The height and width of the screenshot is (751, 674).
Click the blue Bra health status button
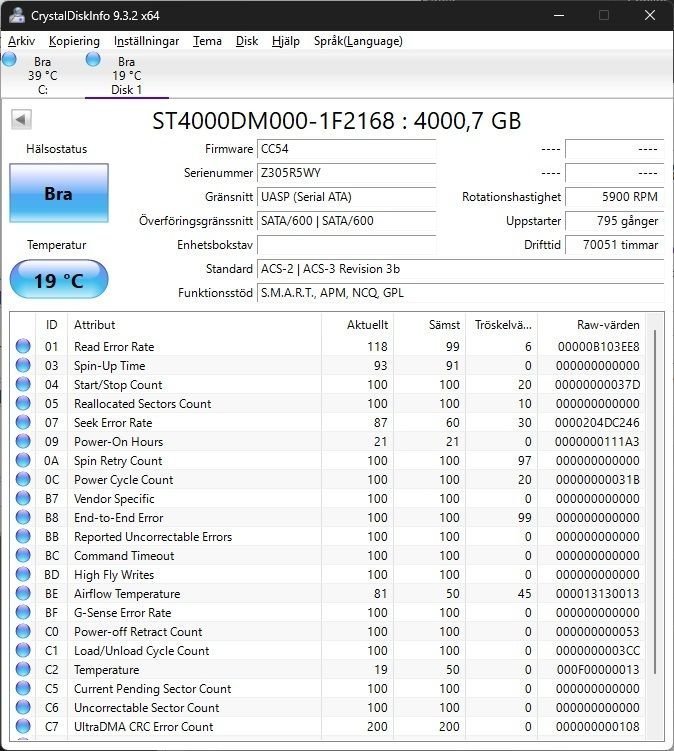click(58, 194)
